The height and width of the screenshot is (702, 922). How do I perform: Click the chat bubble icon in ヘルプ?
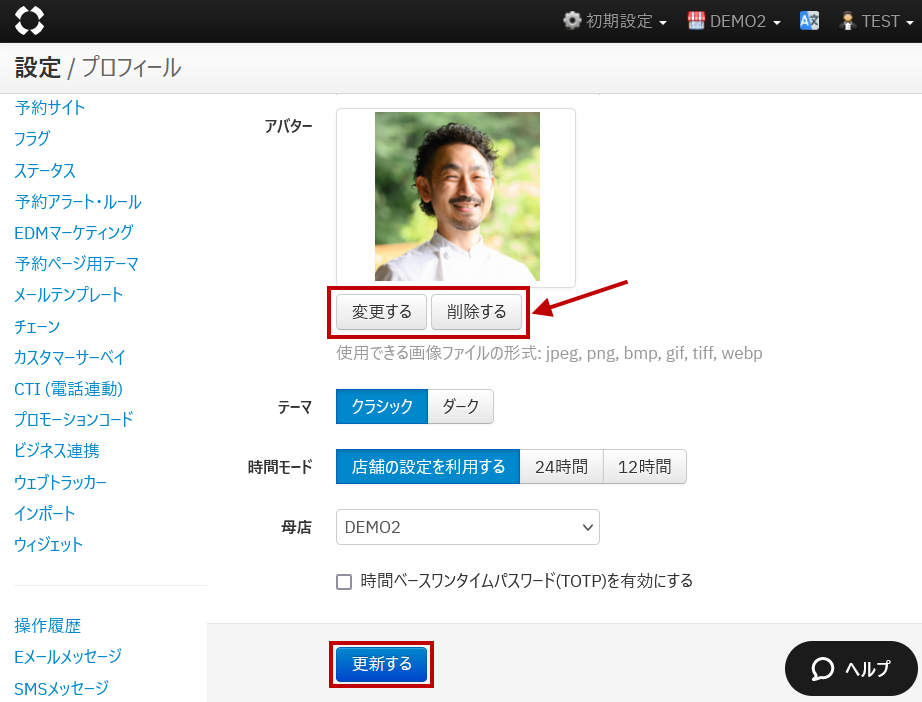[823, 668]
